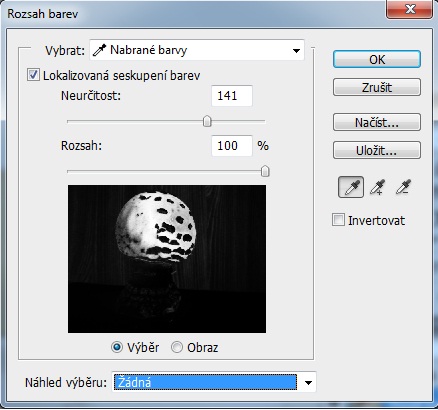Image resolution: width=438 pixels, height=410 pixels.
Task: Toggle Lokalizovaná seskupení barev checkbox
Action: pos(33,75)
